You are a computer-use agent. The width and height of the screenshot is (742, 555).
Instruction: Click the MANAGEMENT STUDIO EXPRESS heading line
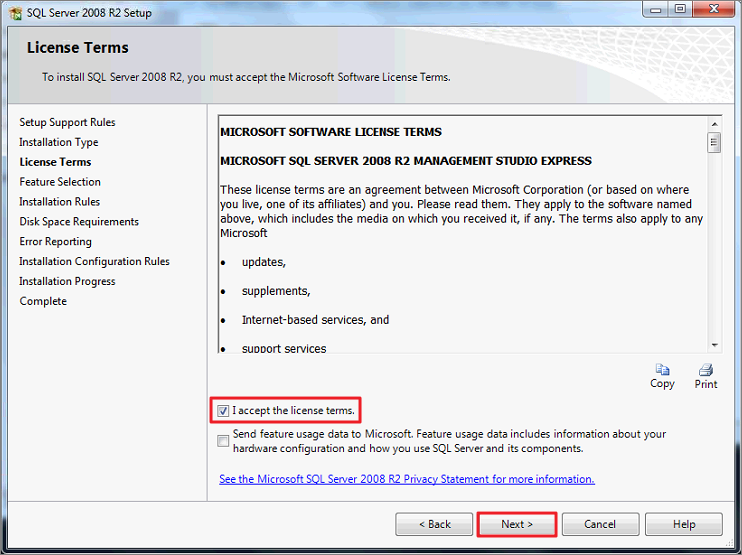(406, 161)
